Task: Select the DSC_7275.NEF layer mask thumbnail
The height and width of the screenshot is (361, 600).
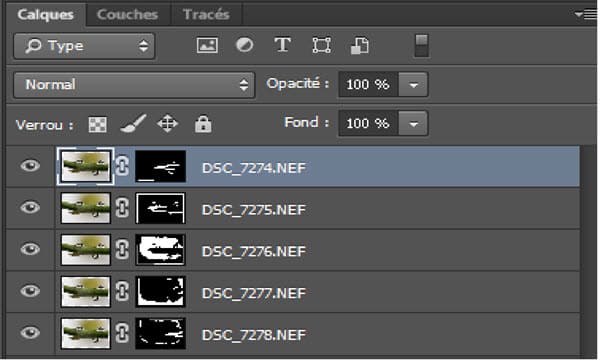Action: tap(161, 208)
